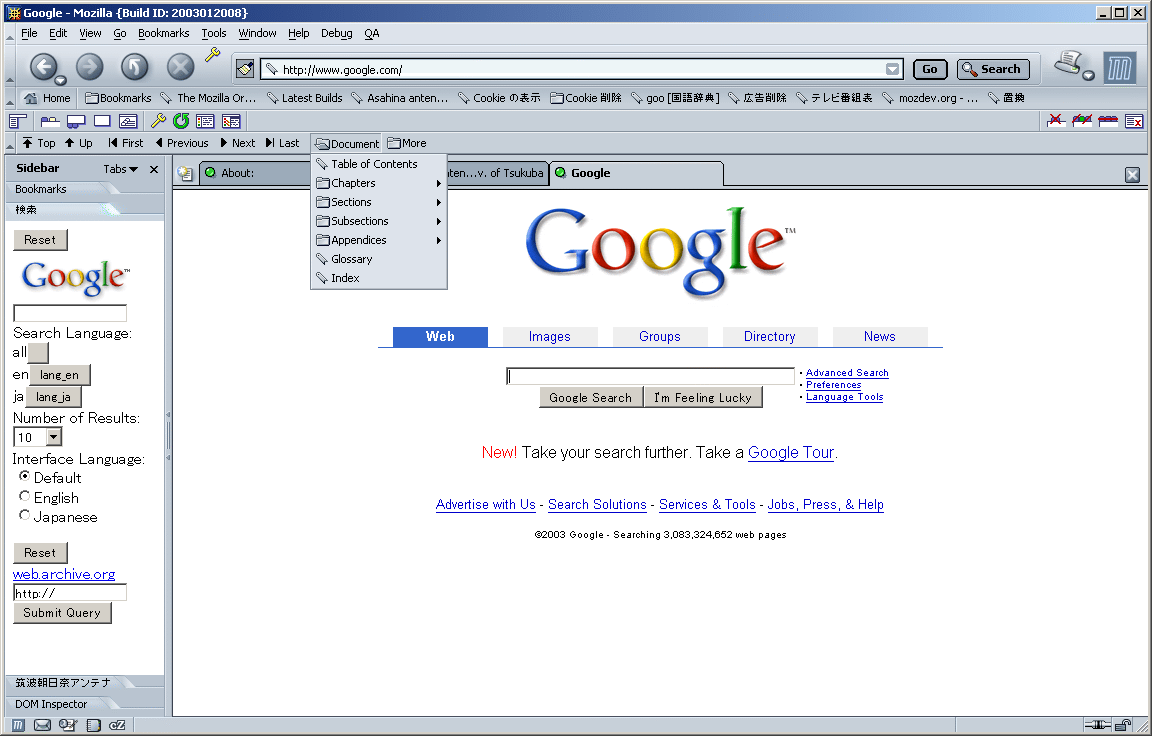This screenshot has height=736, width=1152.
Task: Open Mail from the status bar envelope icon
Action: coord(43,725)
